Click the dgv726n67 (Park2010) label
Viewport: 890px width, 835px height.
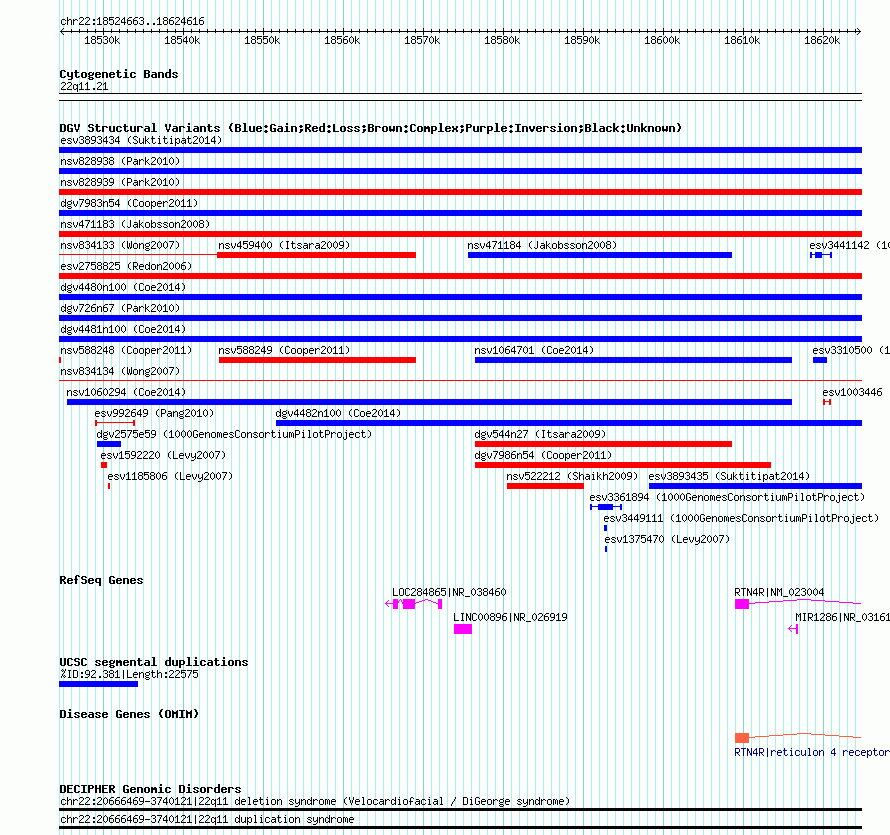[x=120, y=308]
